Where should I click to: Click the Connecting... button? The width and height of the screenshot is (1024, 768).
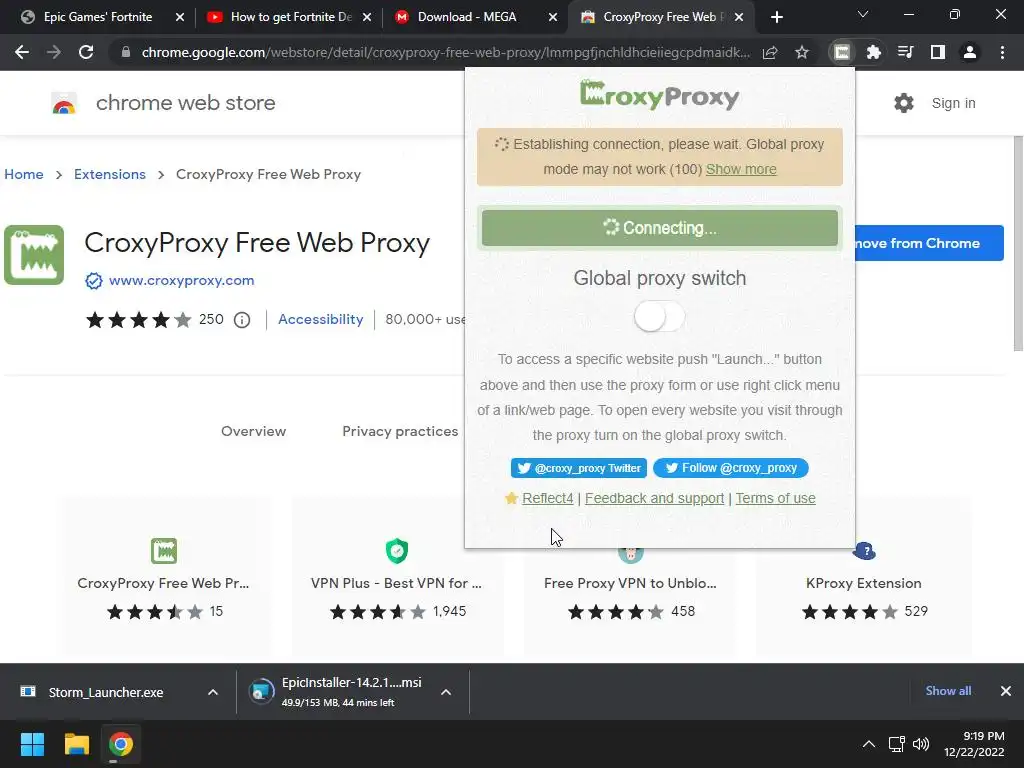click(660, 228)
